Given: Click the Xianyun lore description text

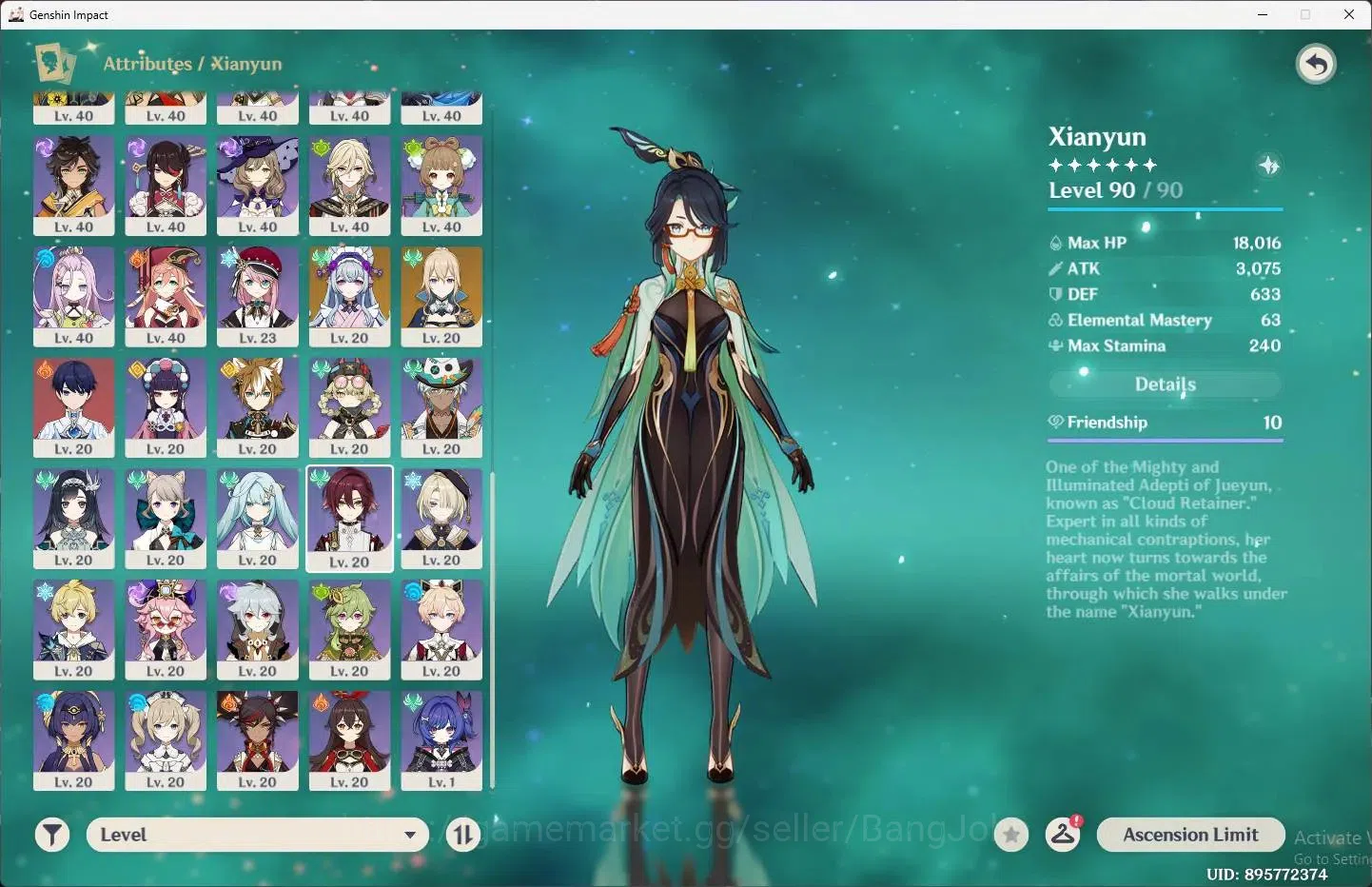Looking at the screenshot, I should [x=1166, y=540].
